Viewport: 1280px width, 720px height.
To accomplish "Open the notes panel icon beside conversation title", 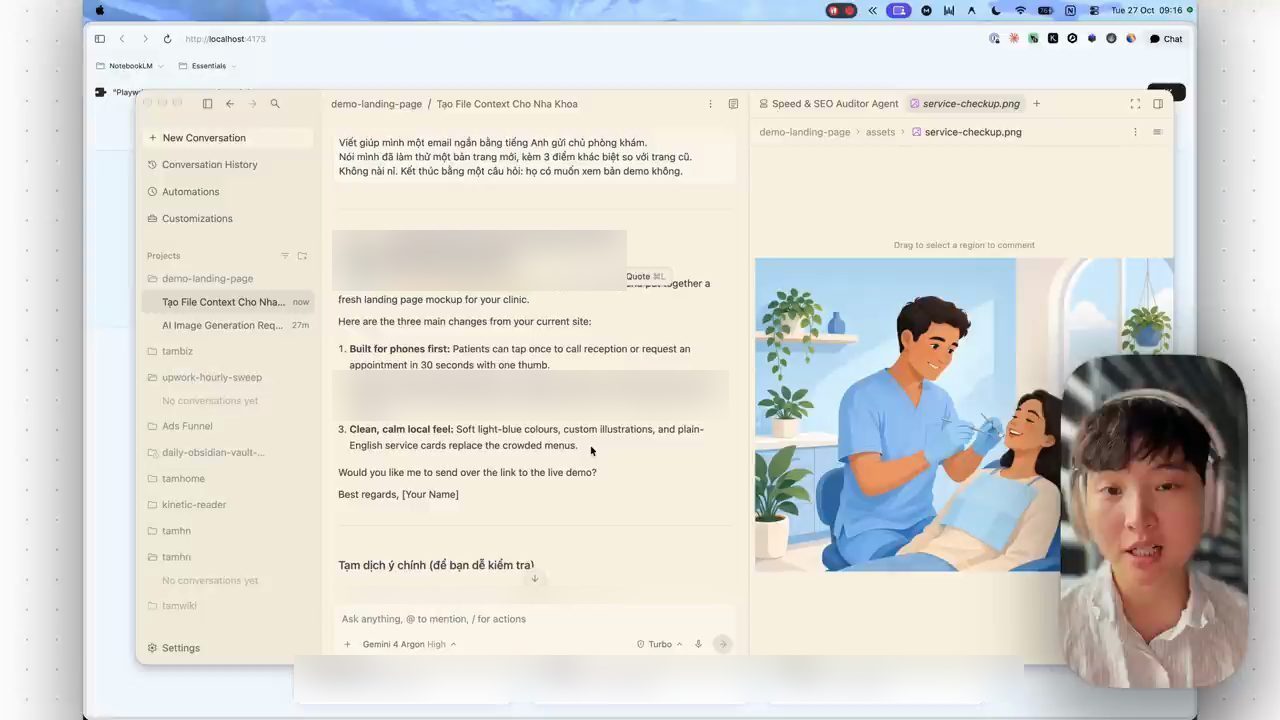I will pyautogui.click(x=733, y=104).
